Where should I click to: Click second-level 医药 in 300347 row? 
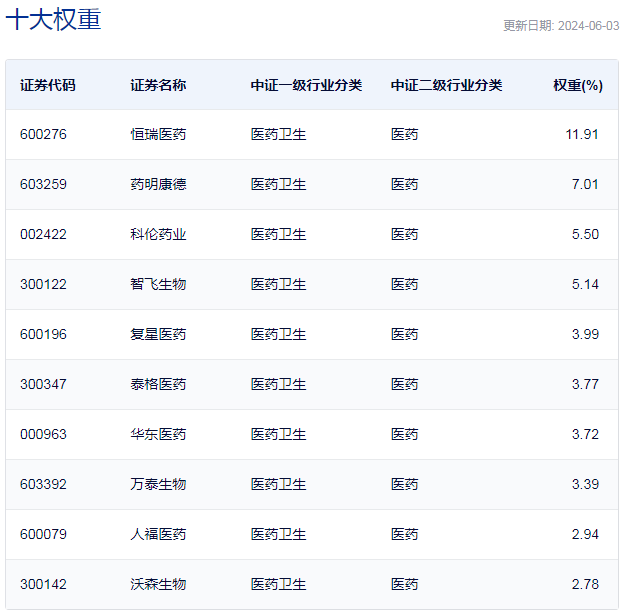click(404, 384)
